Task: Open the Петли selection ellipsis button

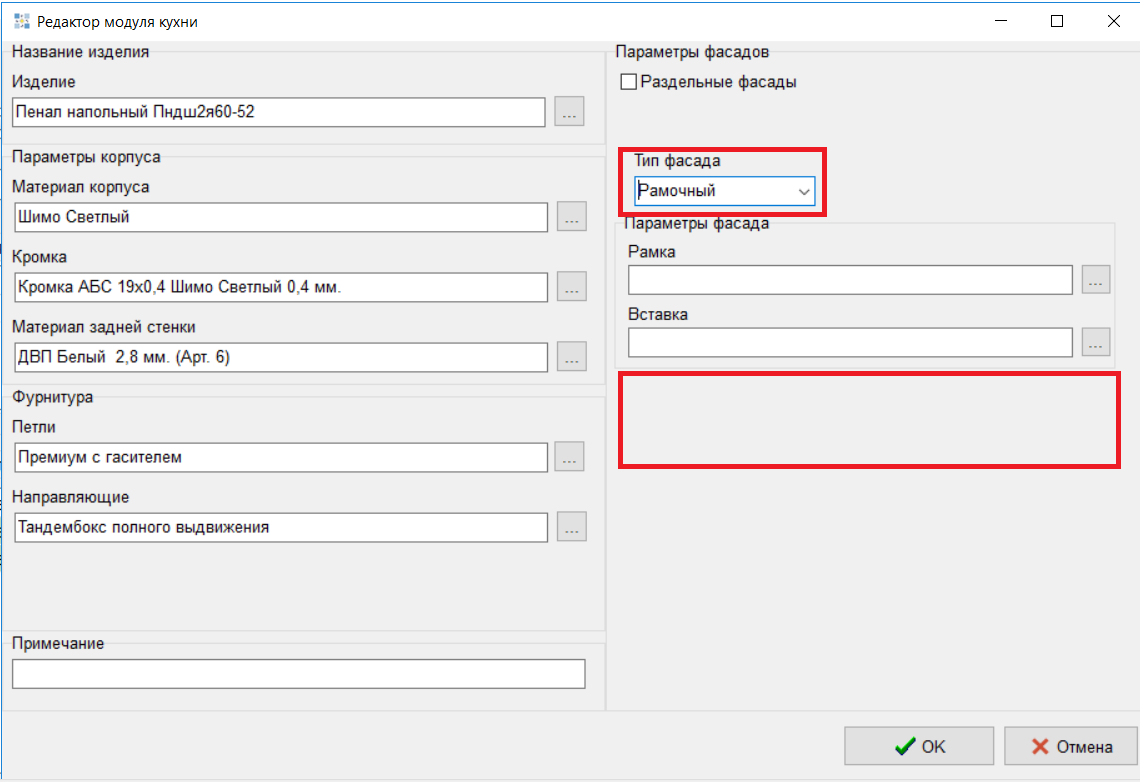Action: click(x=571, y=457)
